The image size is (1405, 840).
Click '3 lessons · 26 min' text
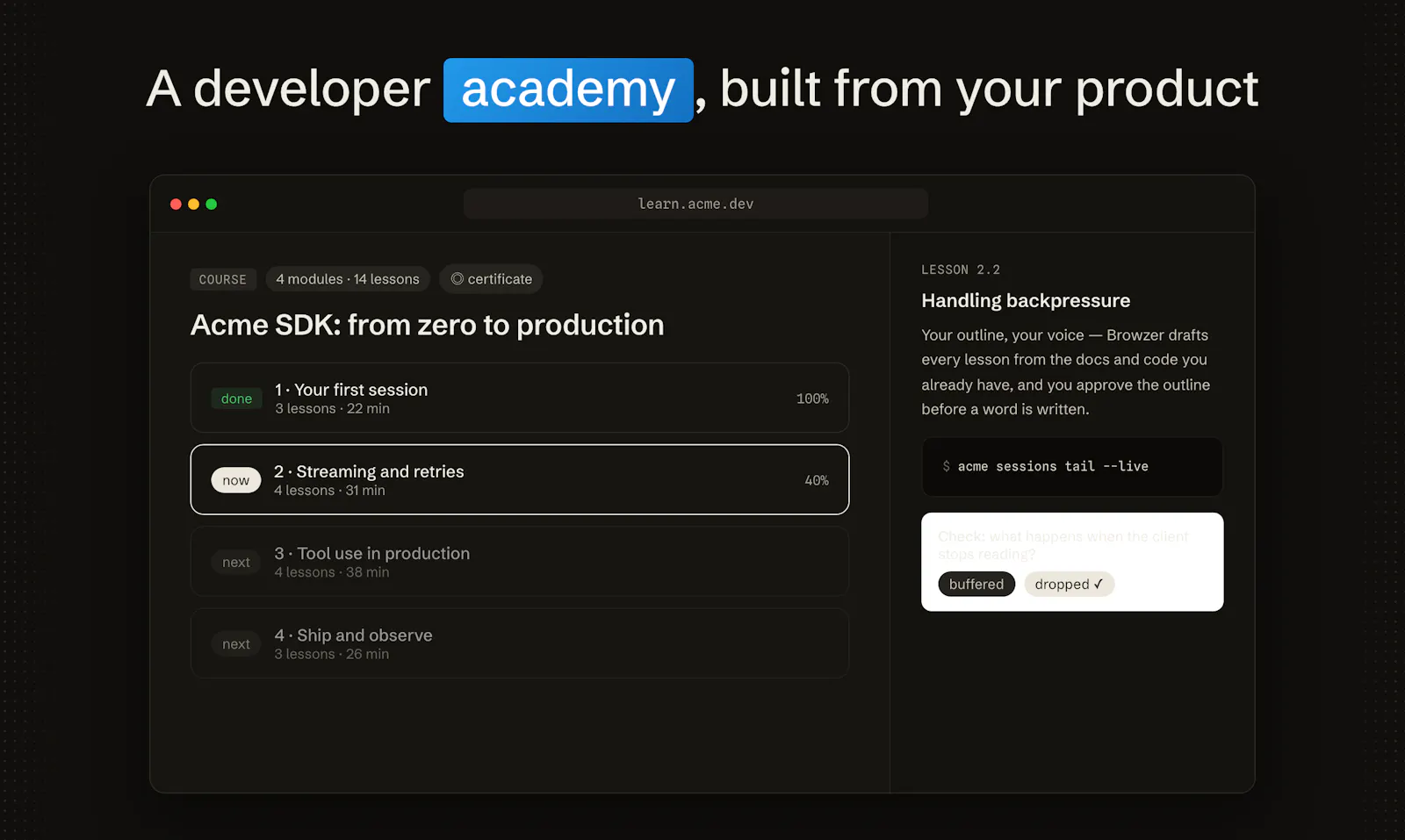click(x=332, y=654)
